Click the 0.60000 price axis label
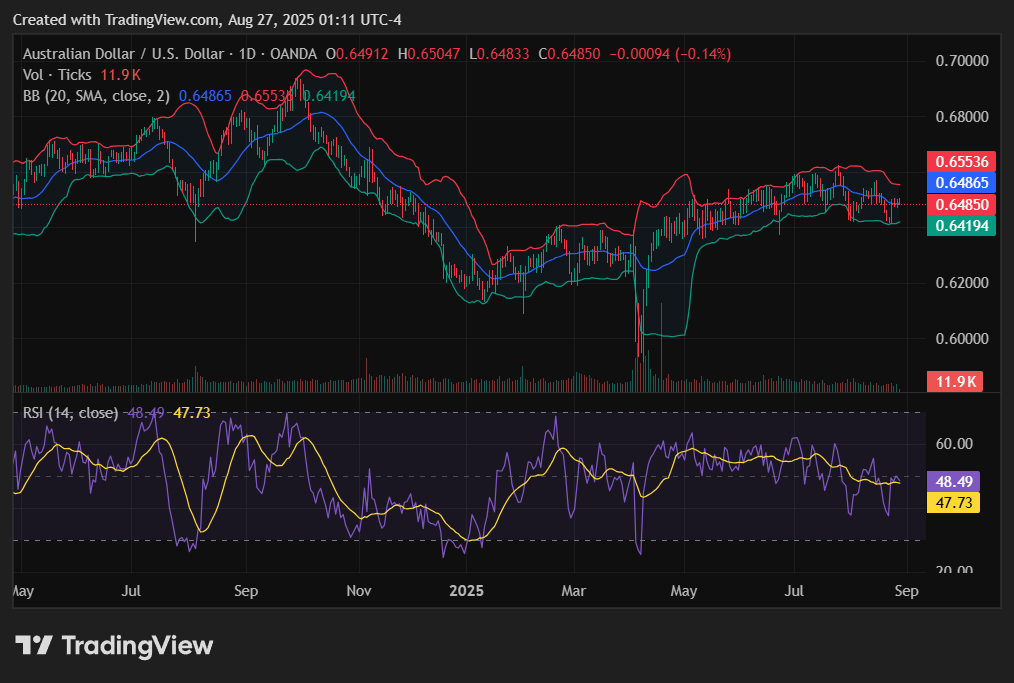Viewport: 1014px width, 683px height. tap(962, 338)
